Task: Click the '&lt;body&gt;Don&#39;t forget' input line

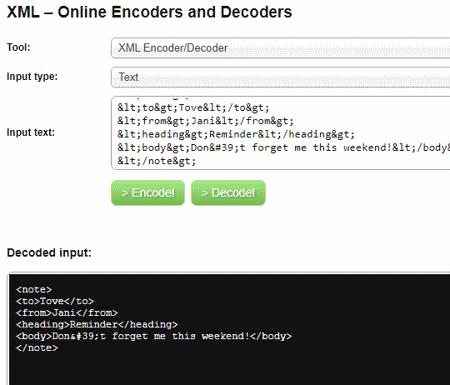Action: [x=283, y=147]
